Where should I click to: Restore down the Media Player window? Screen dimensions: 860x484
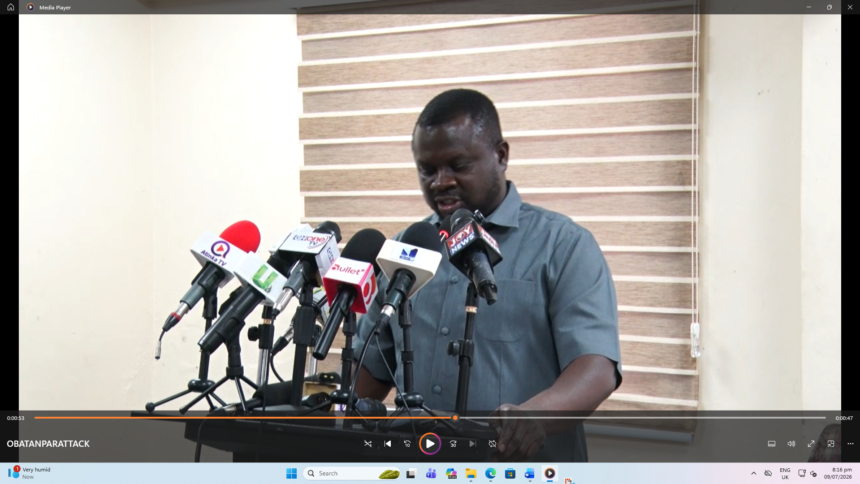tap(829, 7)
